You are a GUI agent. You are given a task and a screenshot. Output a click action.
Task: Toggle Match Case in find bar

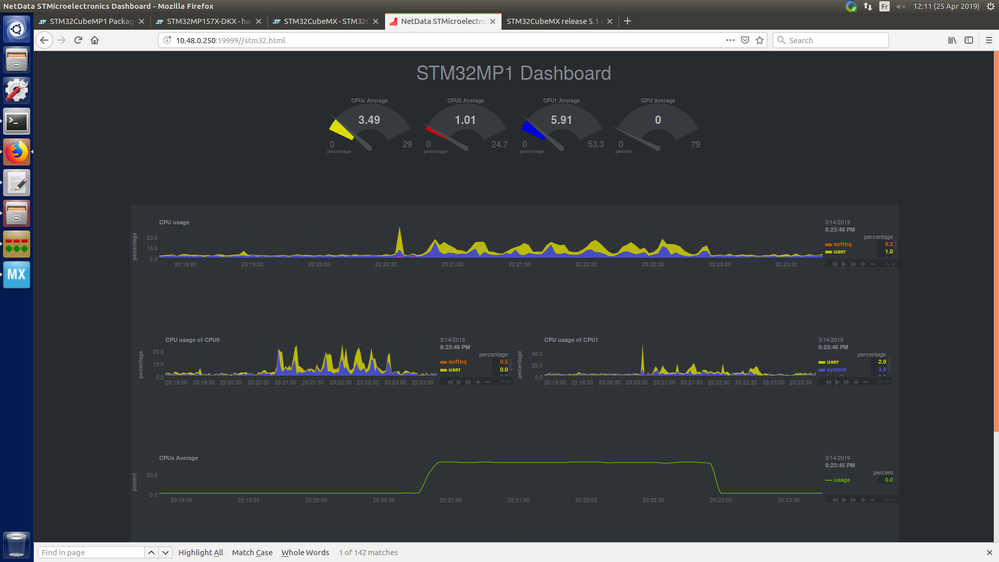pyautogui.click(x=252, y=552)
